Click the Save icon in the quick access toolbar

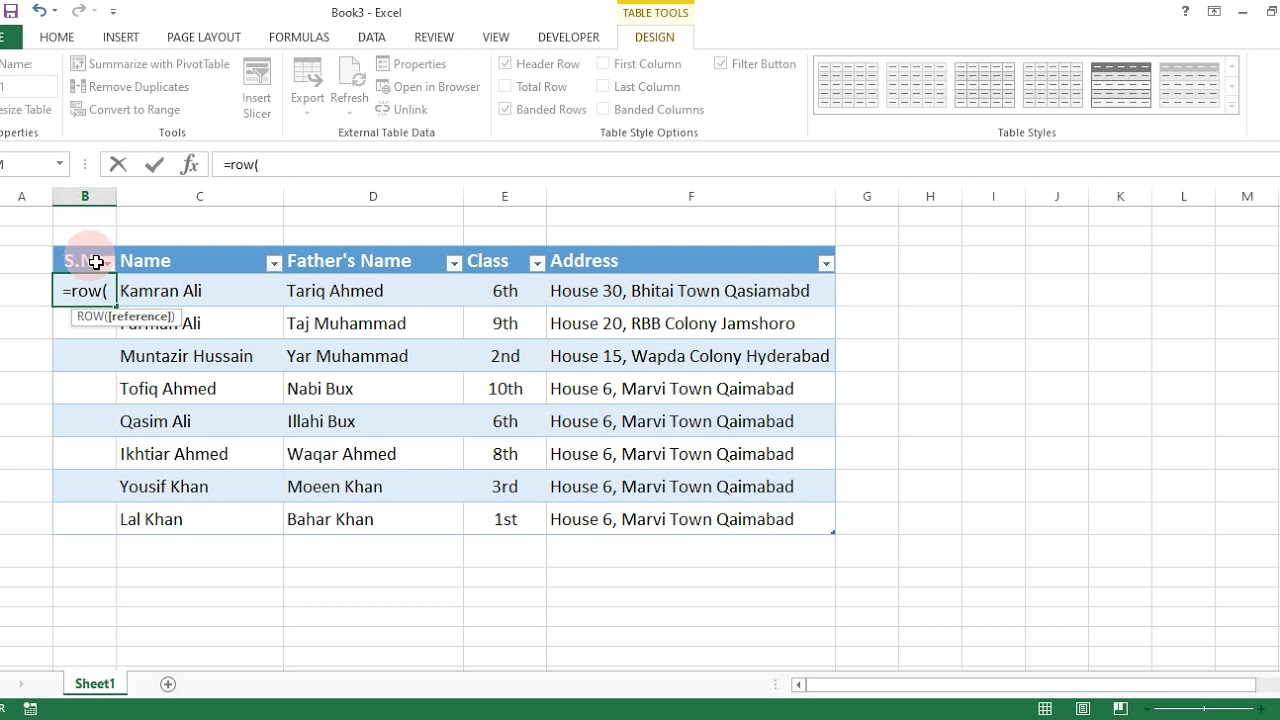click(11, 12)
